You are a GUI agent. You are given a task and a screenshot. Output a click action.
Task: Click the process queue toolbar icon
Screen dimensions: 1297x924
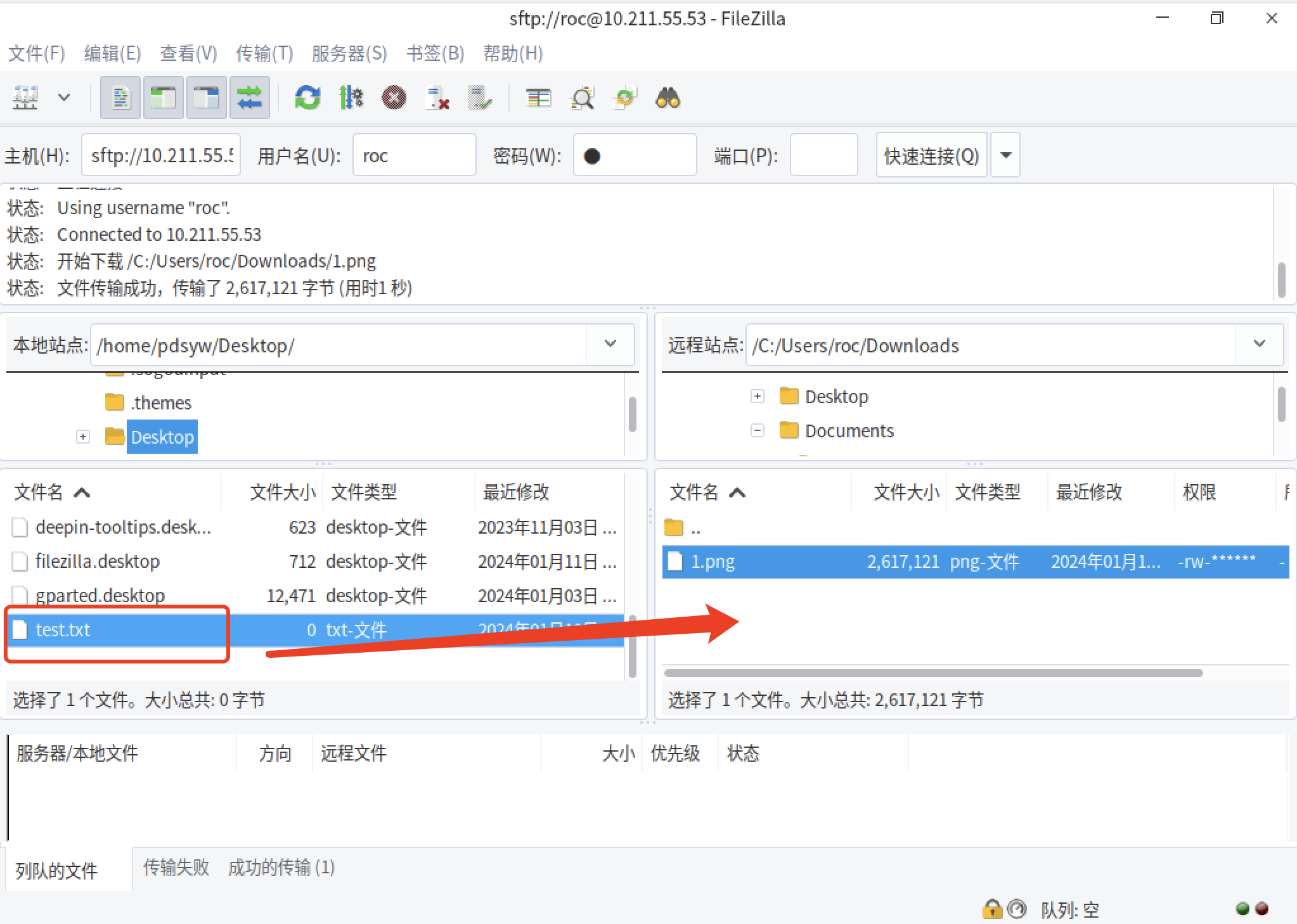351,98
